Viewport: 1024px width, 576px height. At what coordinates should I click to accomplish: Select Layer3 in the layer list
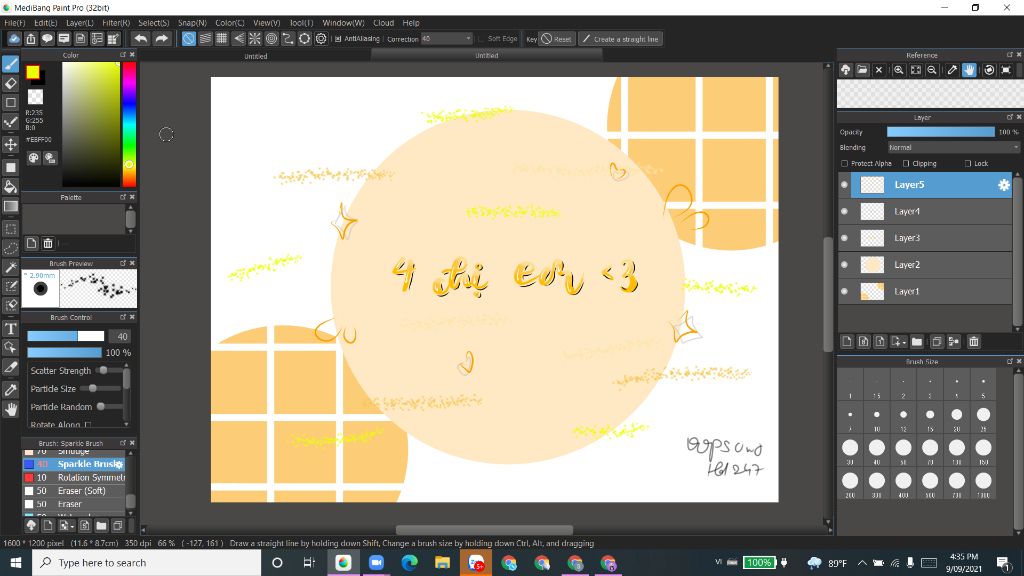pyautogui.click(x=925, y=238)
